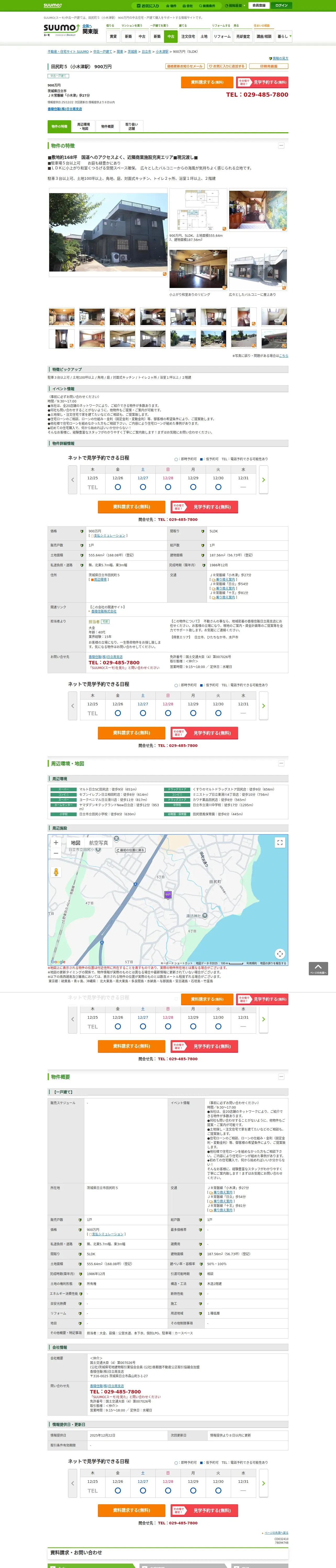The width and height of the screenshot is (336, 1568).
Task: Open the 物件 saved properties header icon
Action: 171,5
